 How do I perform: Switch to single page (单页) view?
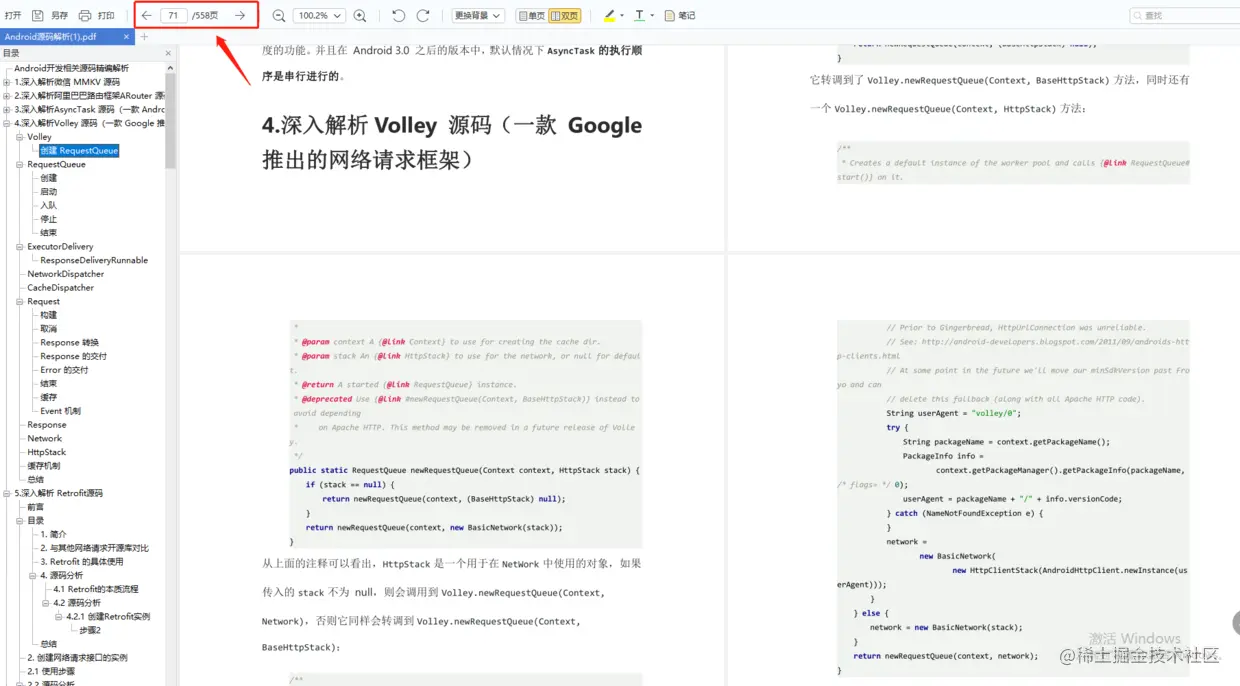point(531,16)
